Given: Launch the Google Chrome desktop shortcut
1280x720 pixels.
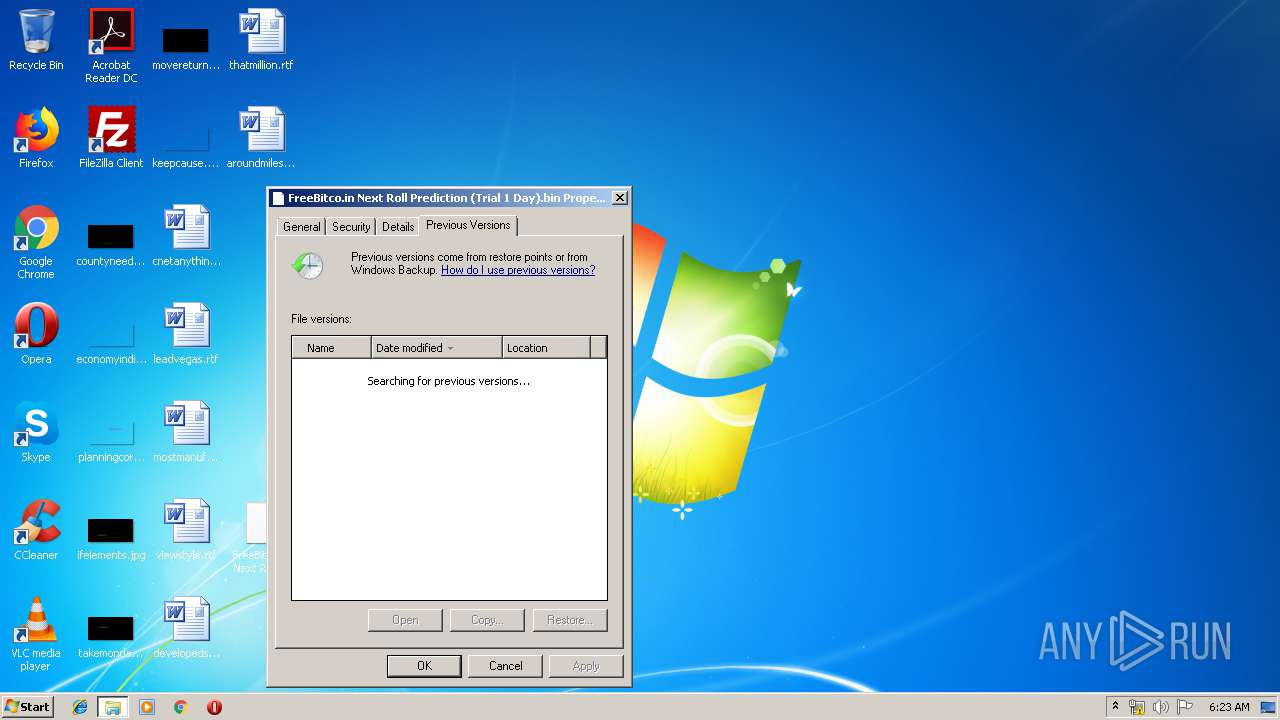Looking at the screenshot, I should click(x=36, y=242).
